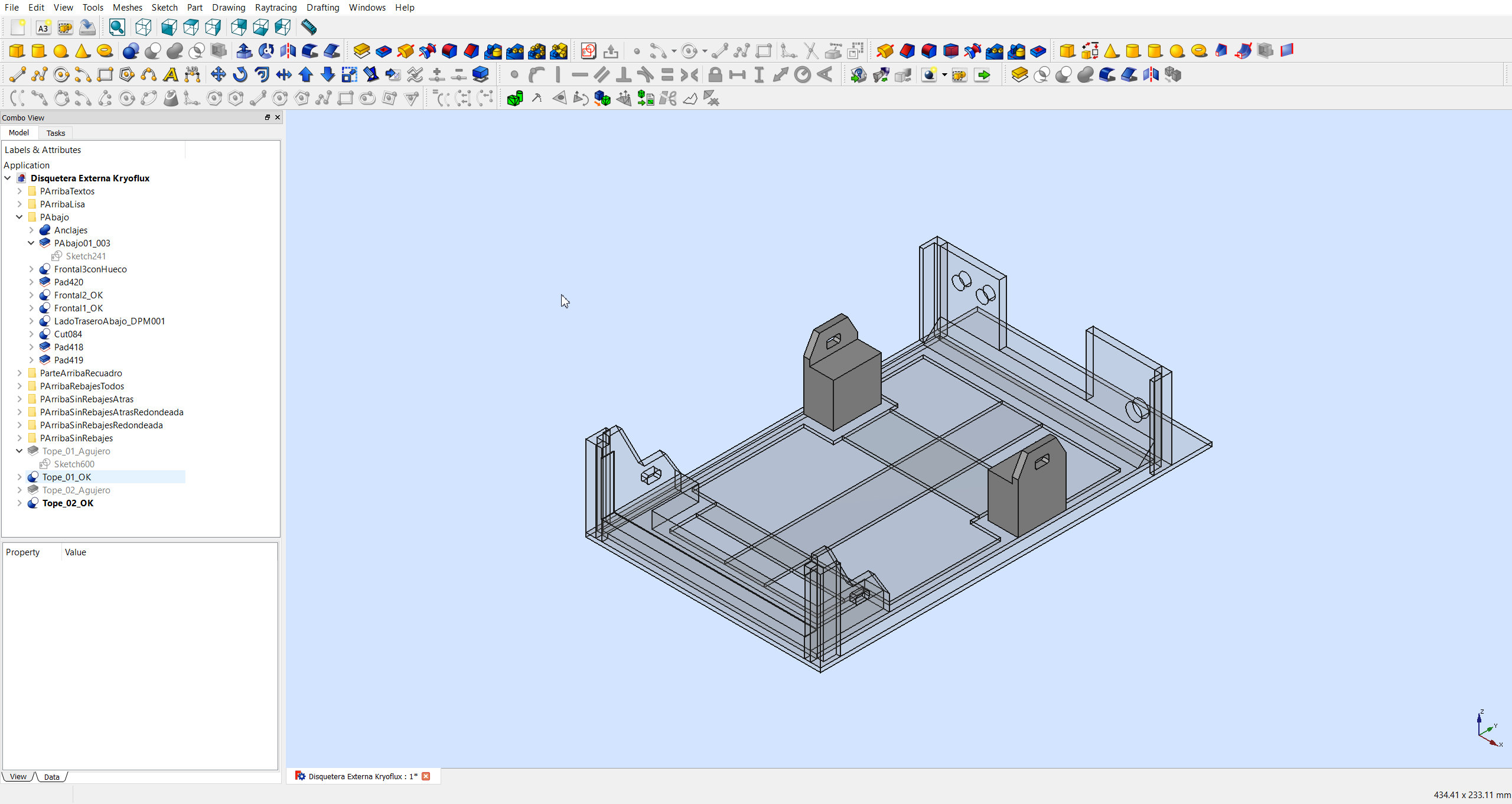Click the Create primitives icon with red arrows

coord(1090,51)
